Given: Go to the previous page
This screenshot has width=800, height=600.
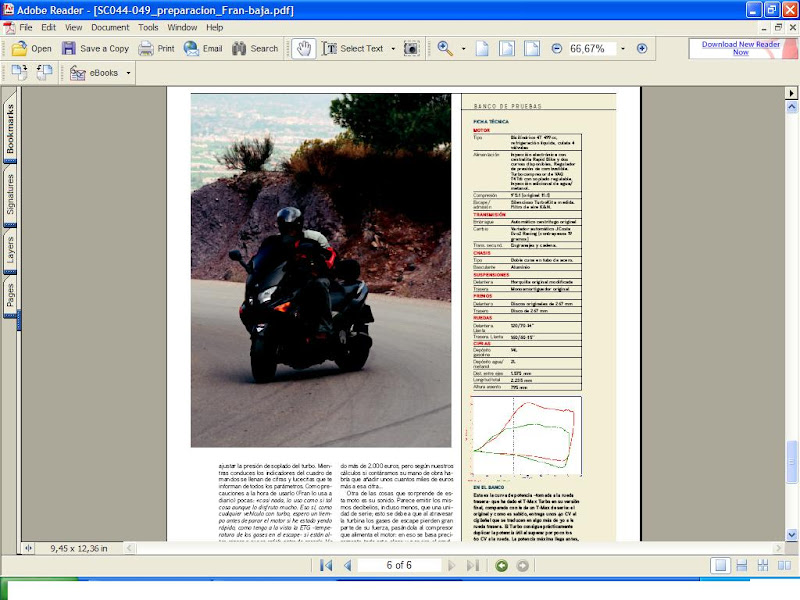Looking at the screenshot, I should pos(347,566).
